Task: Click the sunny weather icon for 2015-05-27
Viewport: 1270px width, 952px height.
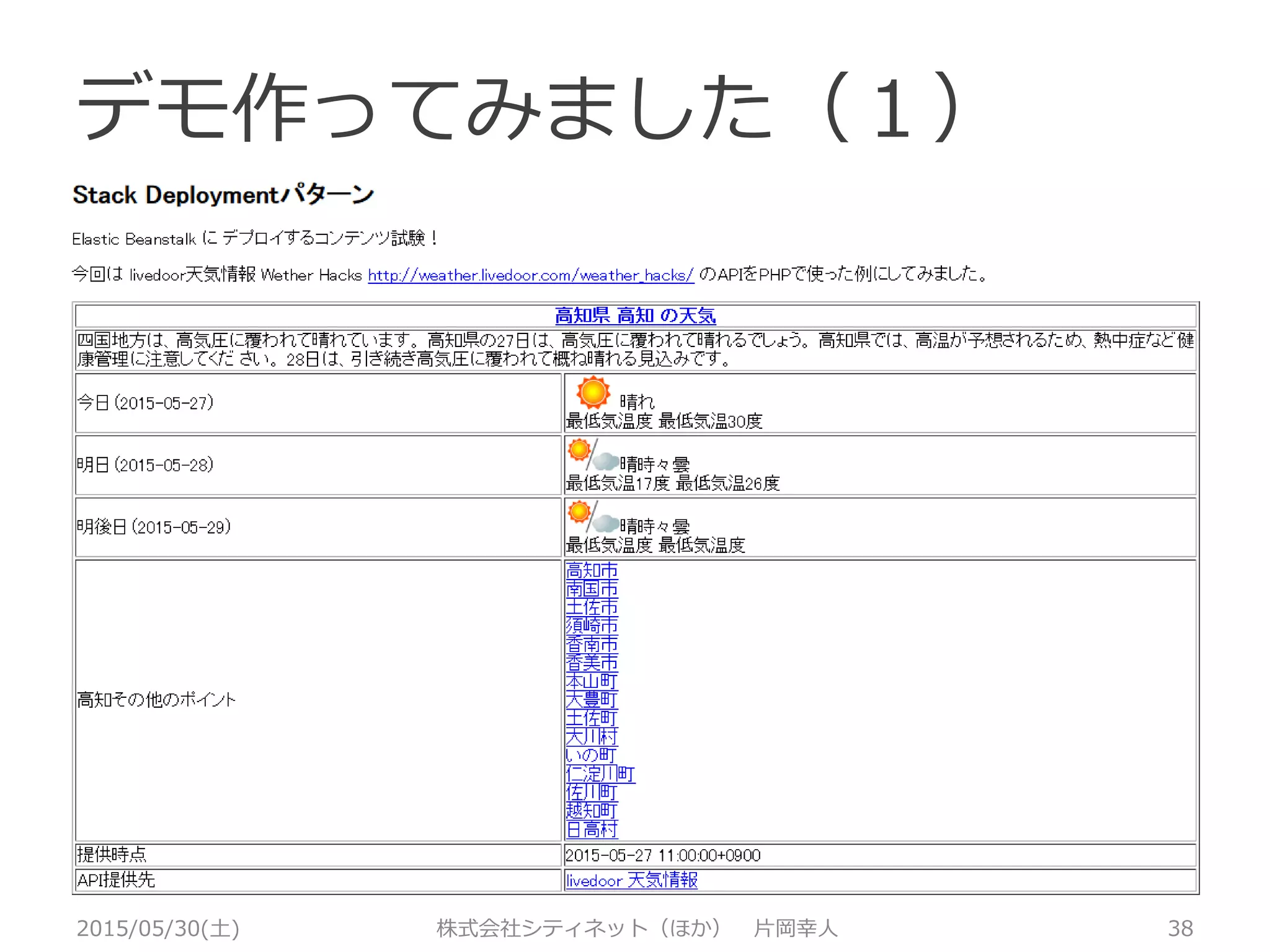Action: [x=593, y=392]
